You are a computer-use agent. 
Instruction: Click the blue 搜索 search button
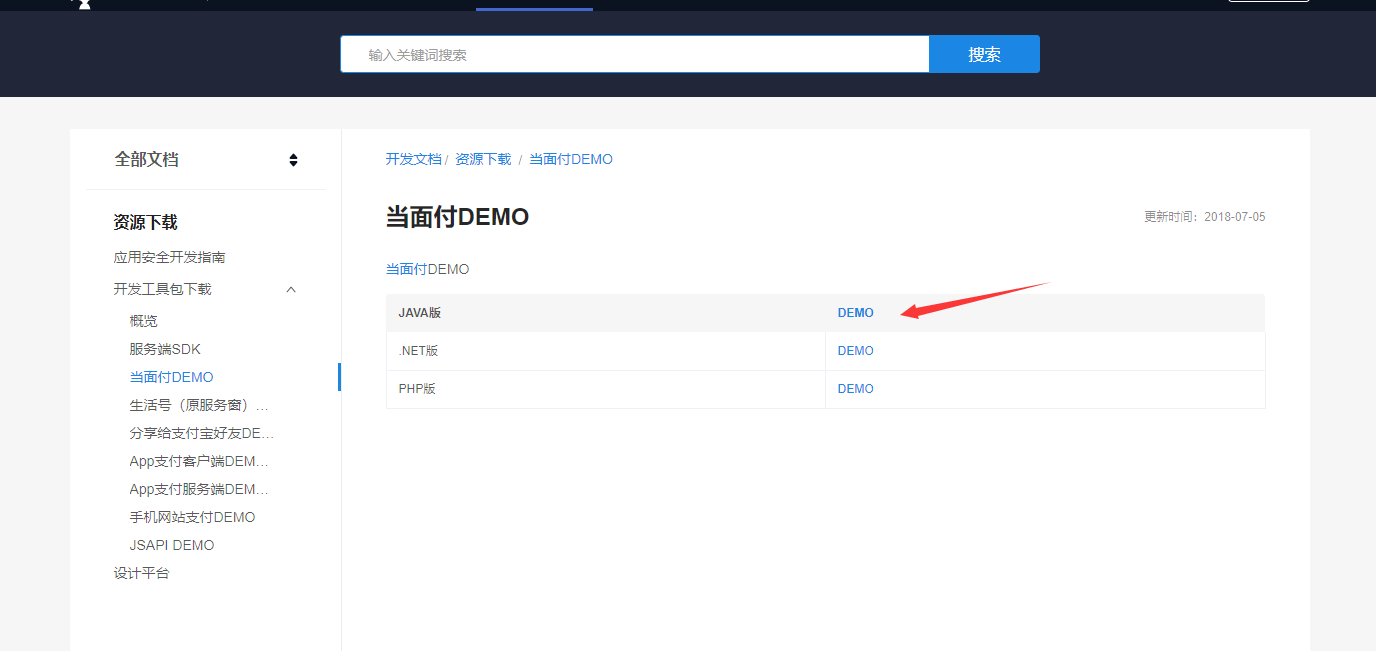tap(984, 54)
